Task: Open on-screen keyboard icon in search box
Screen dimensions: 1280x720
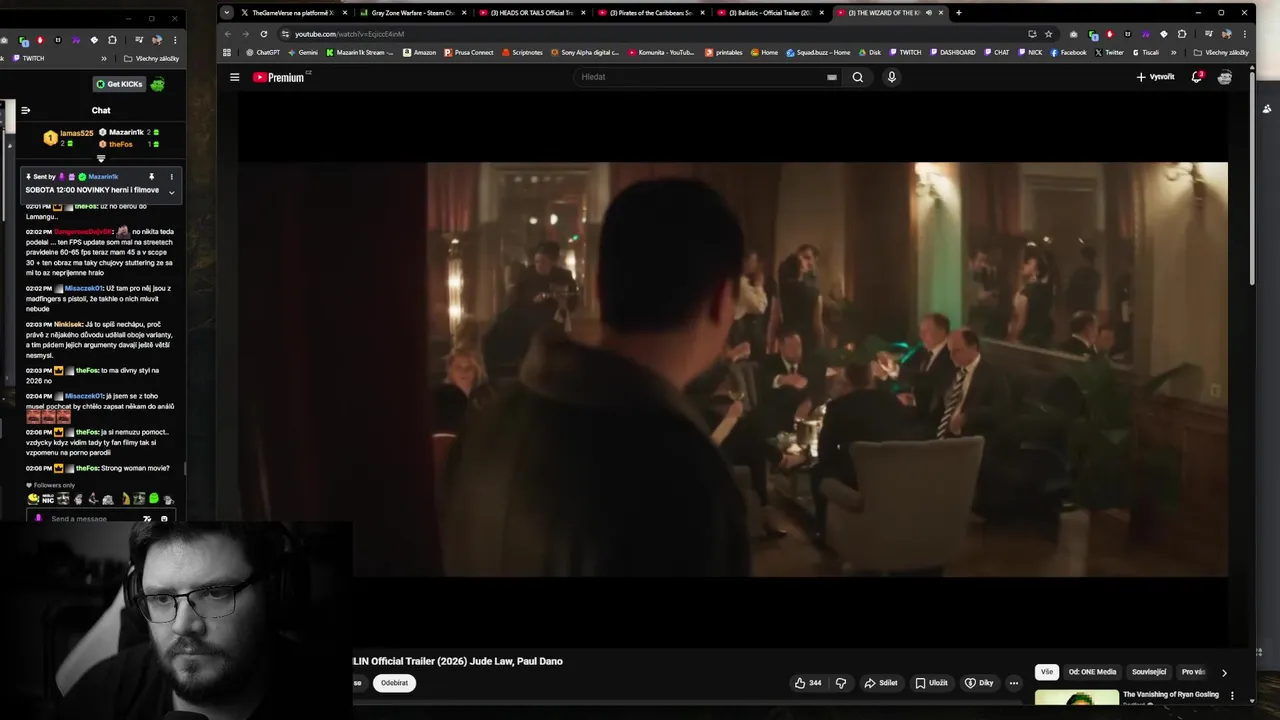Action: tap(832, 77)
